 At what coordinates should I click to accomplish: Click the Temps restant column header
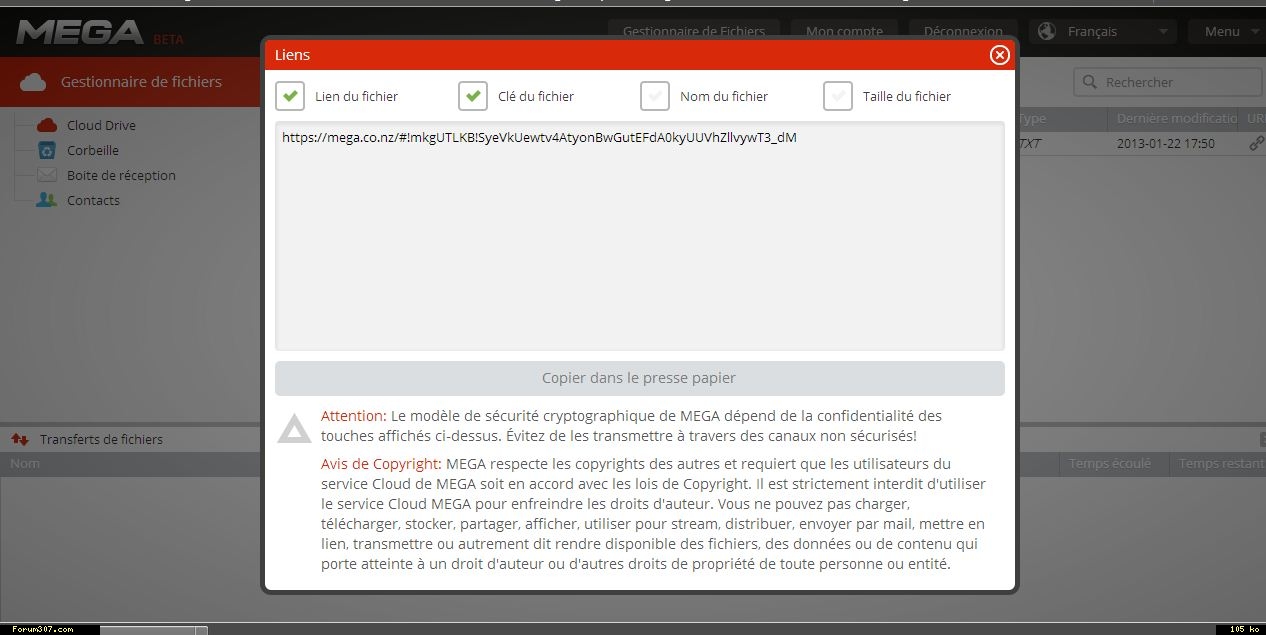point(1221,463)
